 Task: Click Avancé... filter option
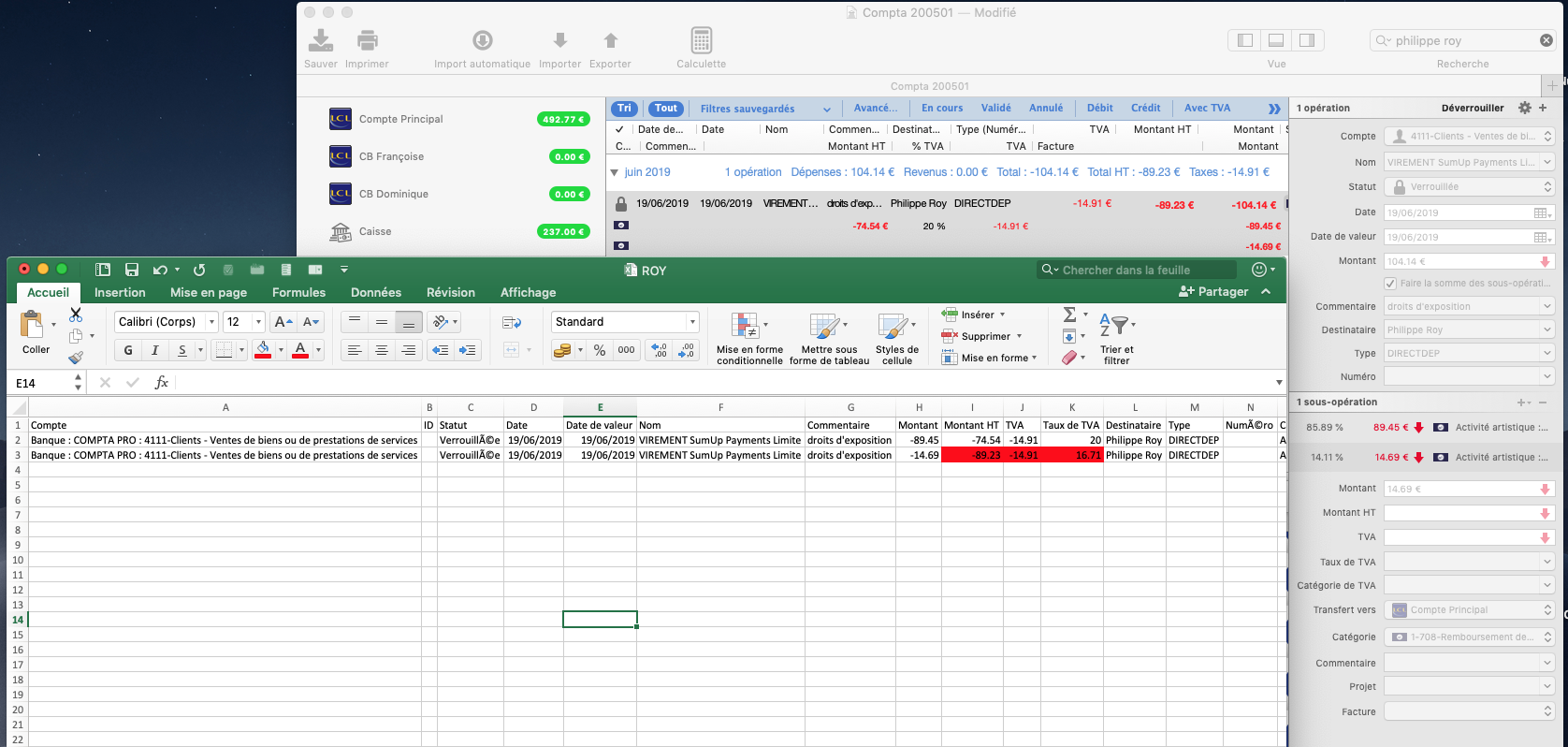tap(876, 109)
